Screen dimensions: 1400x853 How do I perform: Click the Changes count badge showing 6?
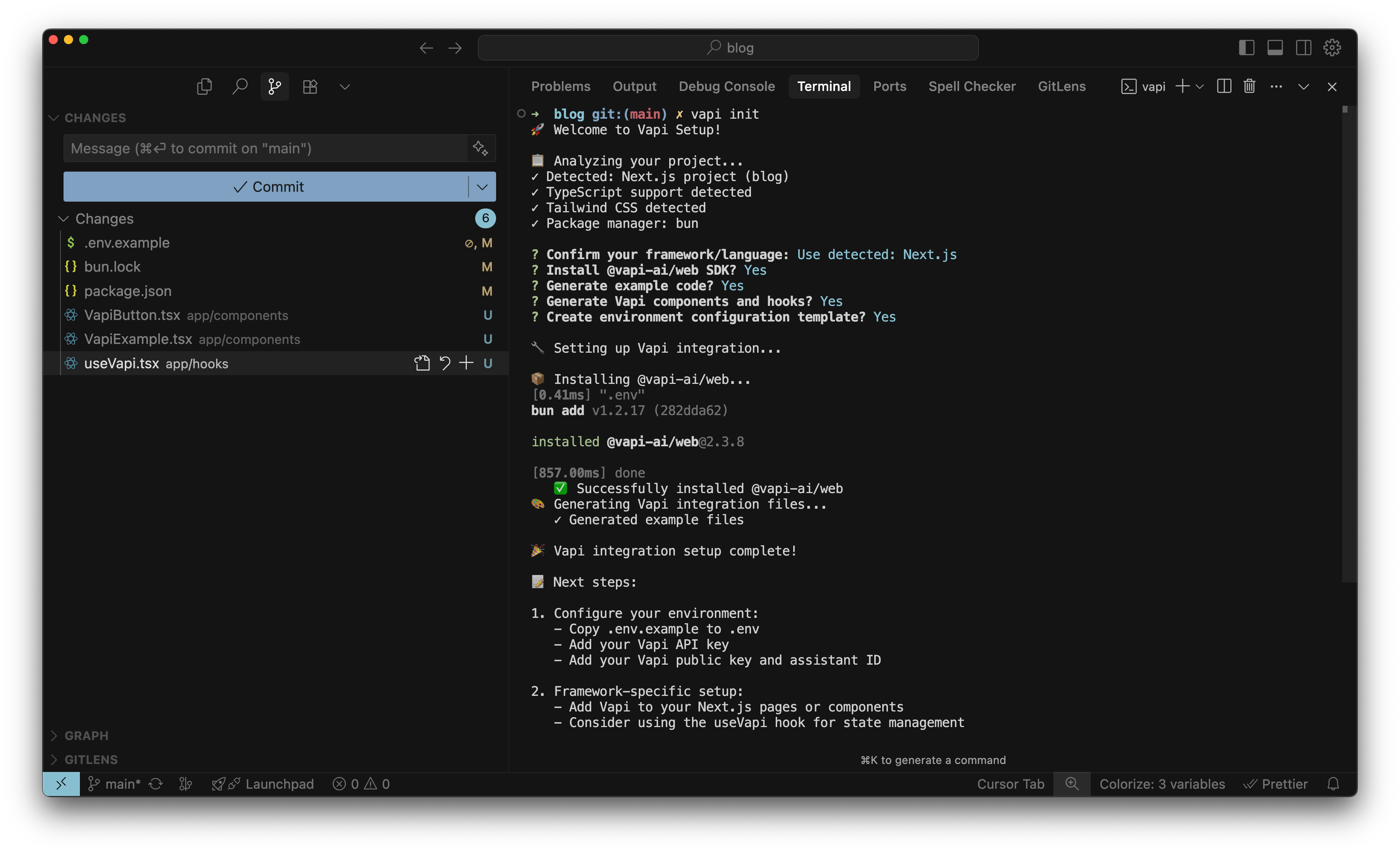(485, 218)
